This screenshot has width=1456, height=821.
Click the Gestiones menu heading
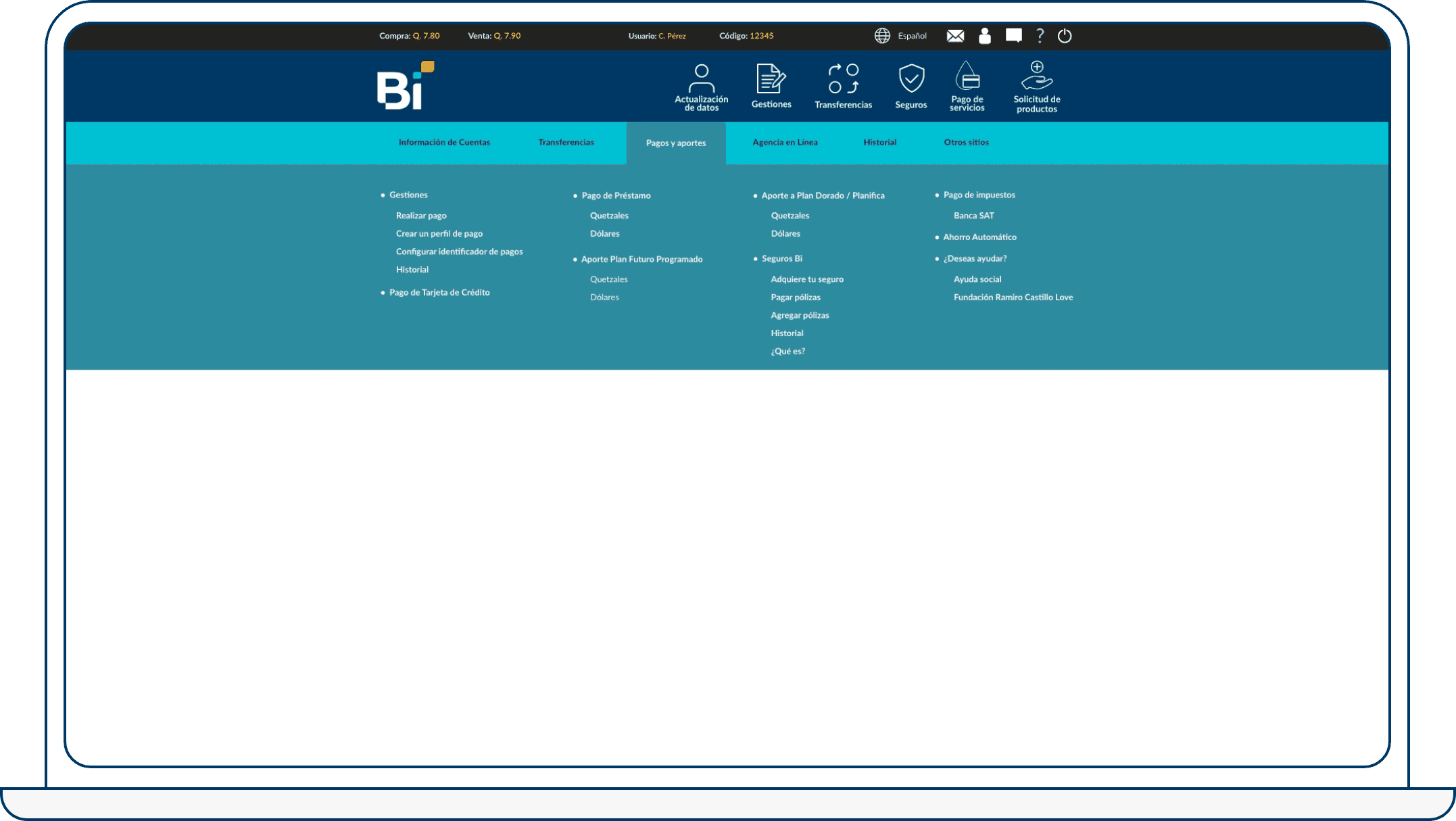[x=408, y=195]
